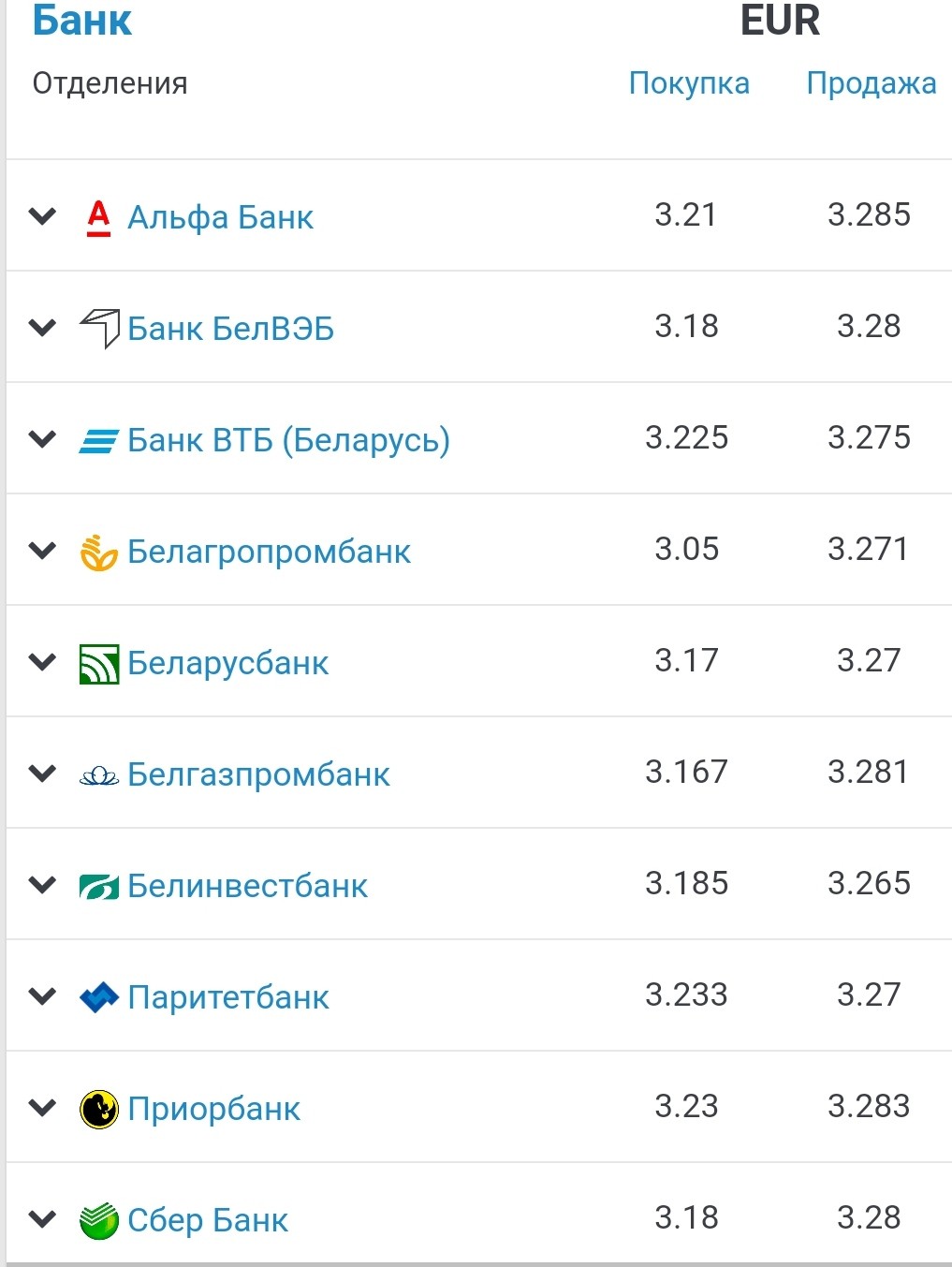Sort by Покупка column header

(x=689, y=83)
